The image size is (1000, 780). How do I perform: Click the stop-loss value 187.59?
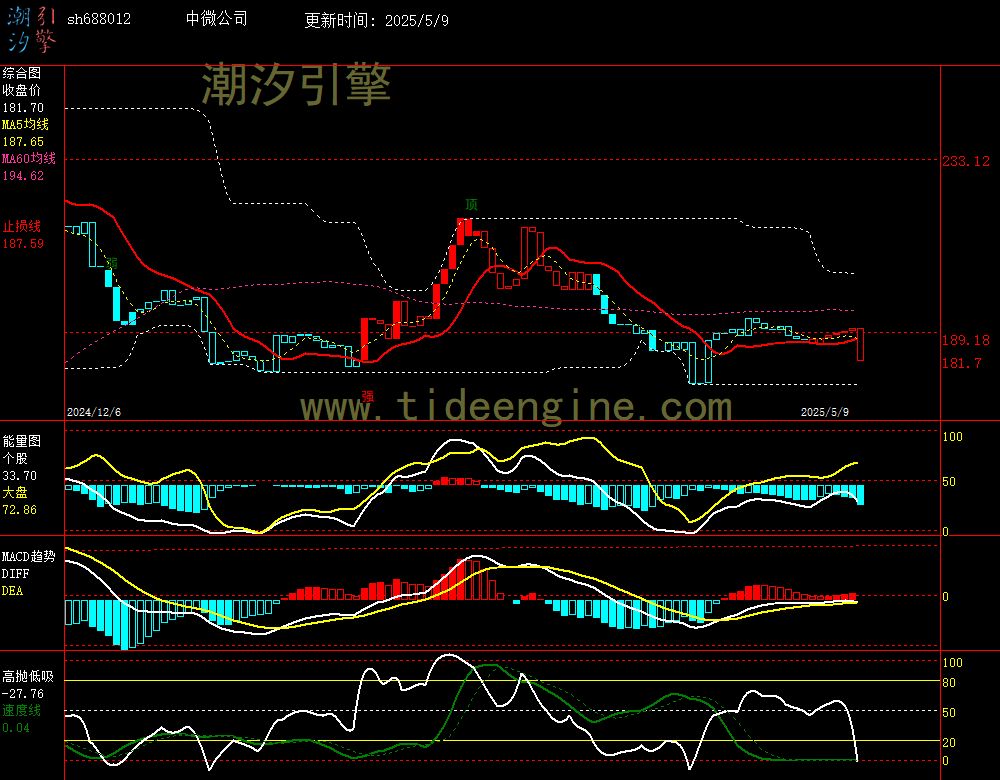click(23, 243)
